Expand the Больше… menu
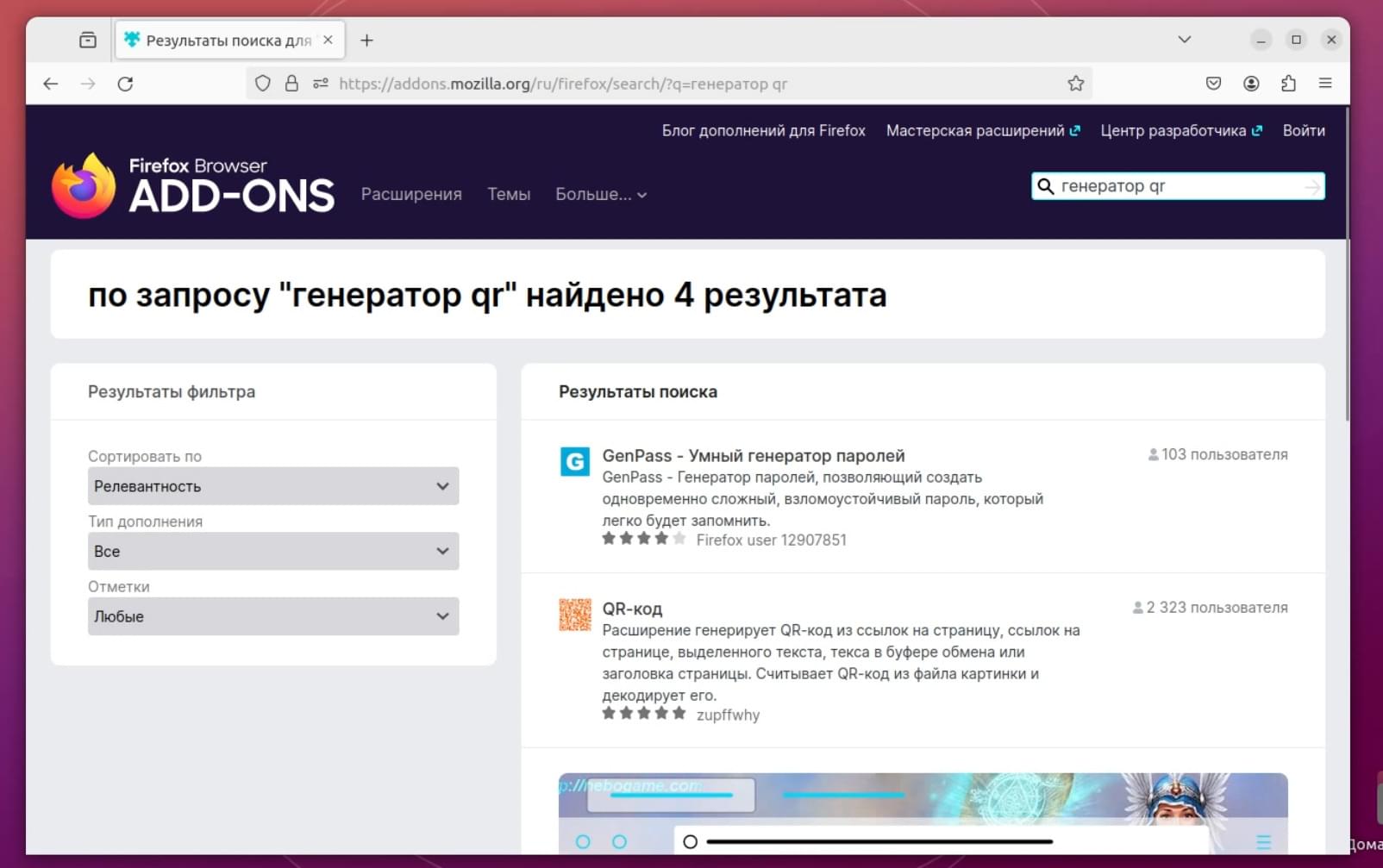Image resolution: width=1383 pixels, height=868 pixels. click(601, 194)
